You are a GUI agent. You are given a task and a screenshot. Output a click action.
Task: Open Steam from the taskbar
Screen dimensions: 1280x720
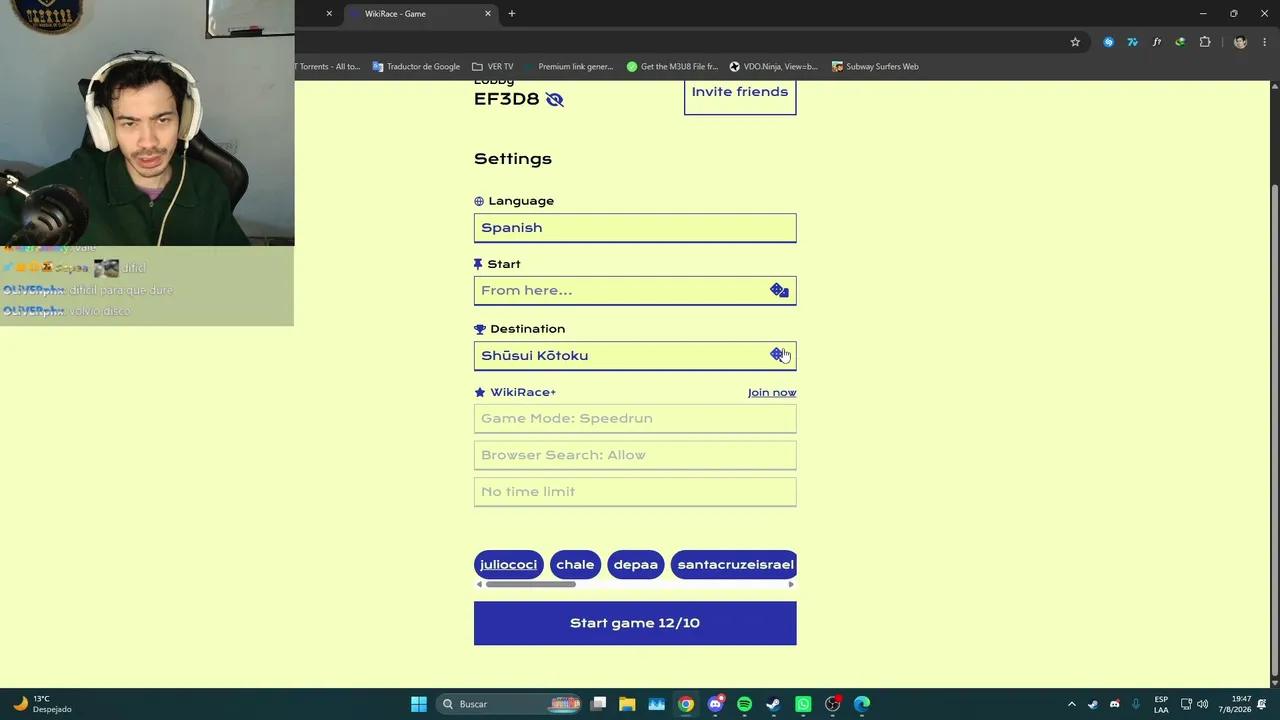click(773, 704)
